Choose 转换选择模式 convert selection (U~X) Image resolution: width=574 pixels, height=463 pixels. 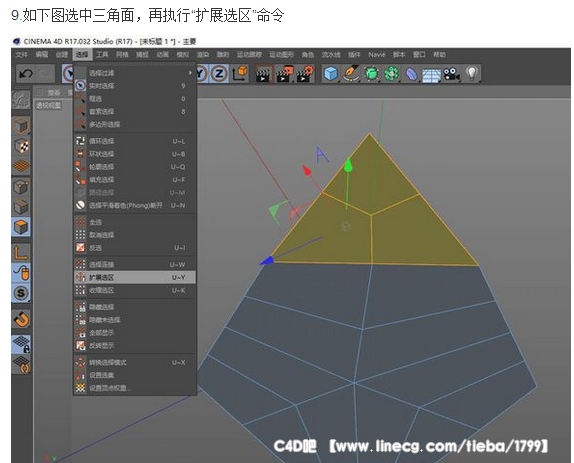[x=135, y=362]
